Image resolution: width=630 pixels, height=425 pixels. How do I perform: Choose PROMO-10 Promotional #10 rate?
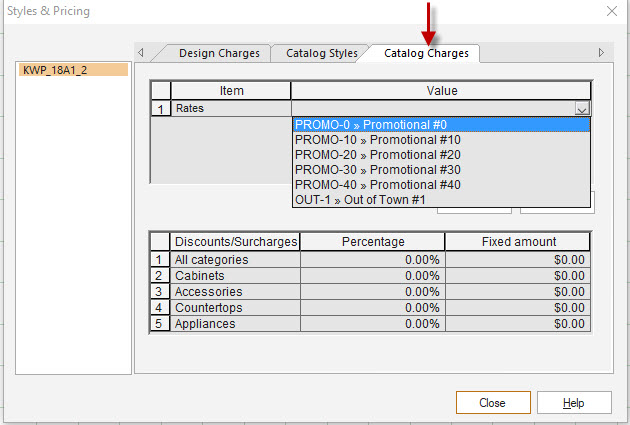coord(441,140)
